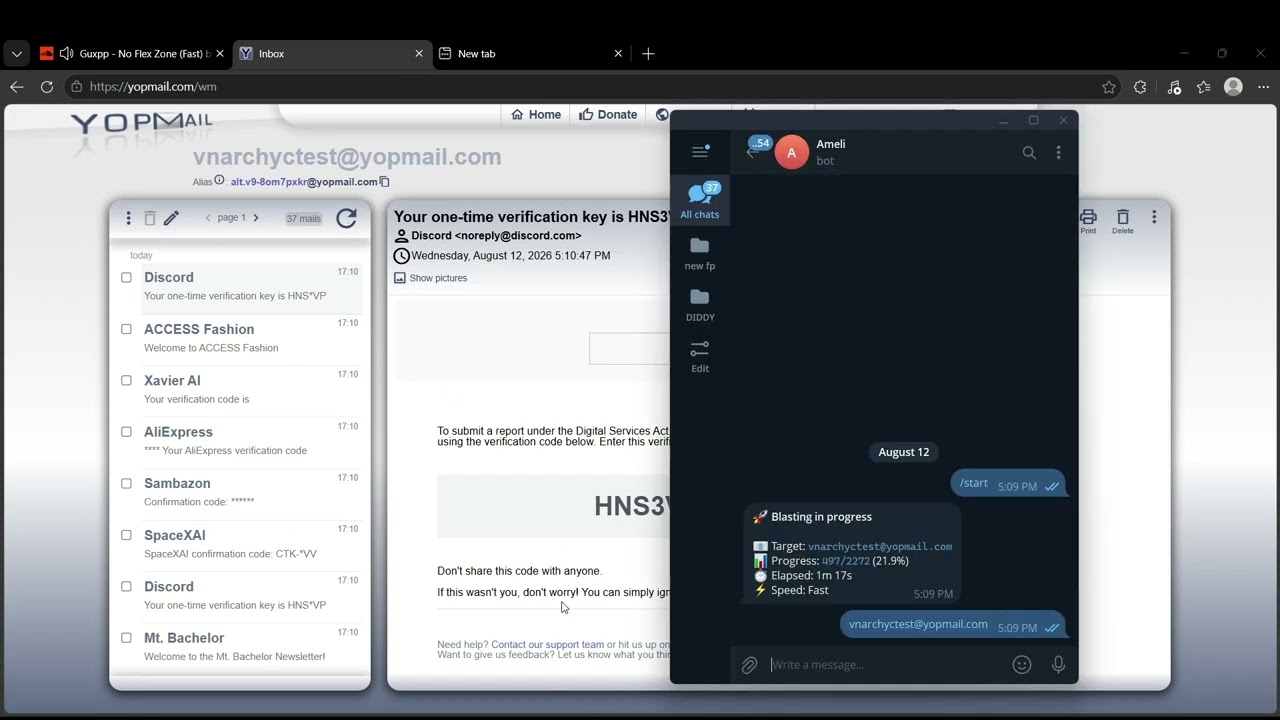Tick the ACCESS Fashion mail checkbox
This screenshot has height=720, width=1280.
pyautogui.click(x=126, y=329)
